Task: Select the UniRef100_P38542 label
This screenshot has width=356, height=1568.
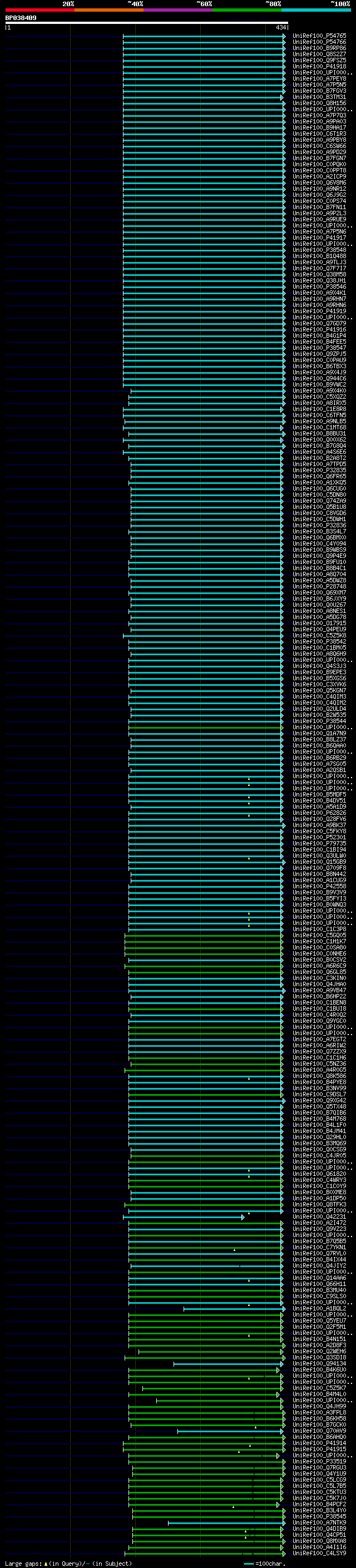Action: [x=319, y=641]
